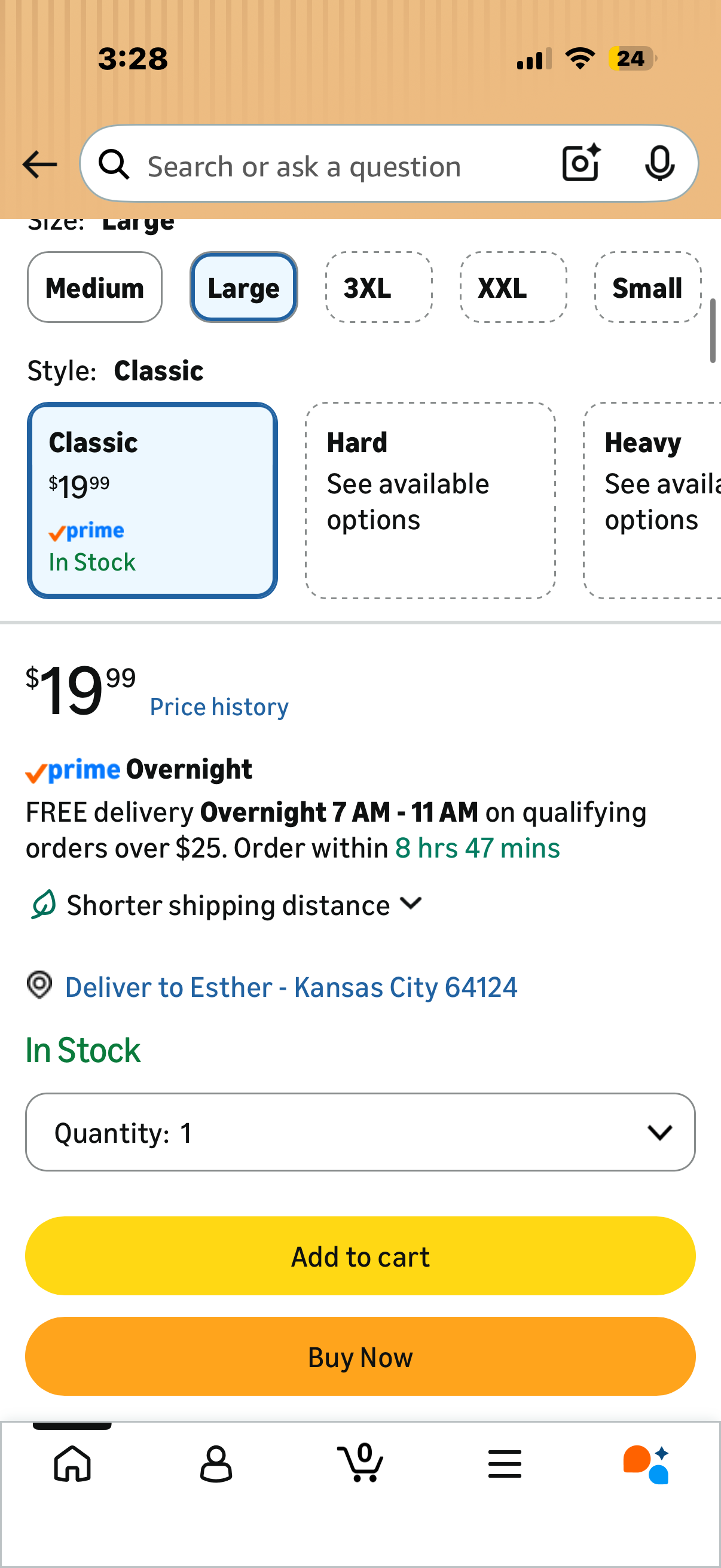Tap the back arrow icon
Screen dimensions: 721x1568
39,165
